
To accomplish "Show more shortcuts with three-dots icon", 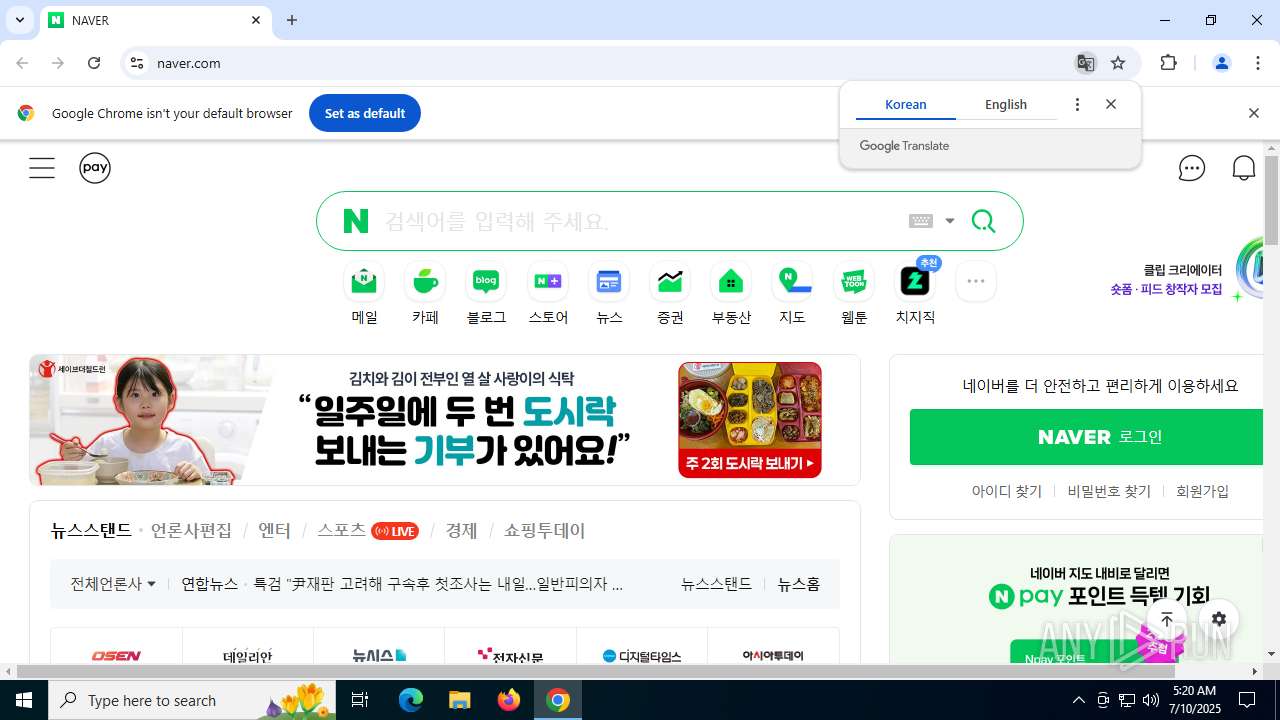I will pyautogui.click(x=976, y=281).
